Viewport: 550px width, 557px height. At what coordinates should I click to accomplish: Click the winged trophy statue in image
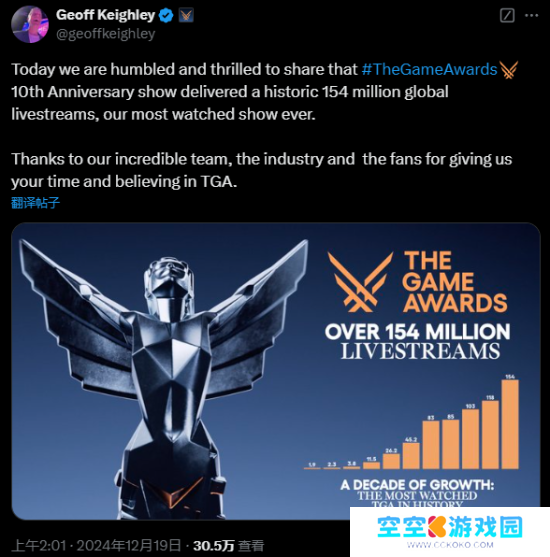click(164, 377)
